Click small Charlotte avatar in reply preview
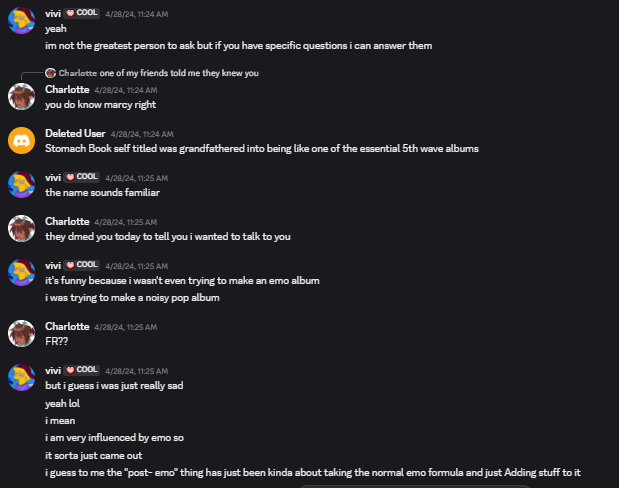 pyautogui.click(x=51, y=73)
